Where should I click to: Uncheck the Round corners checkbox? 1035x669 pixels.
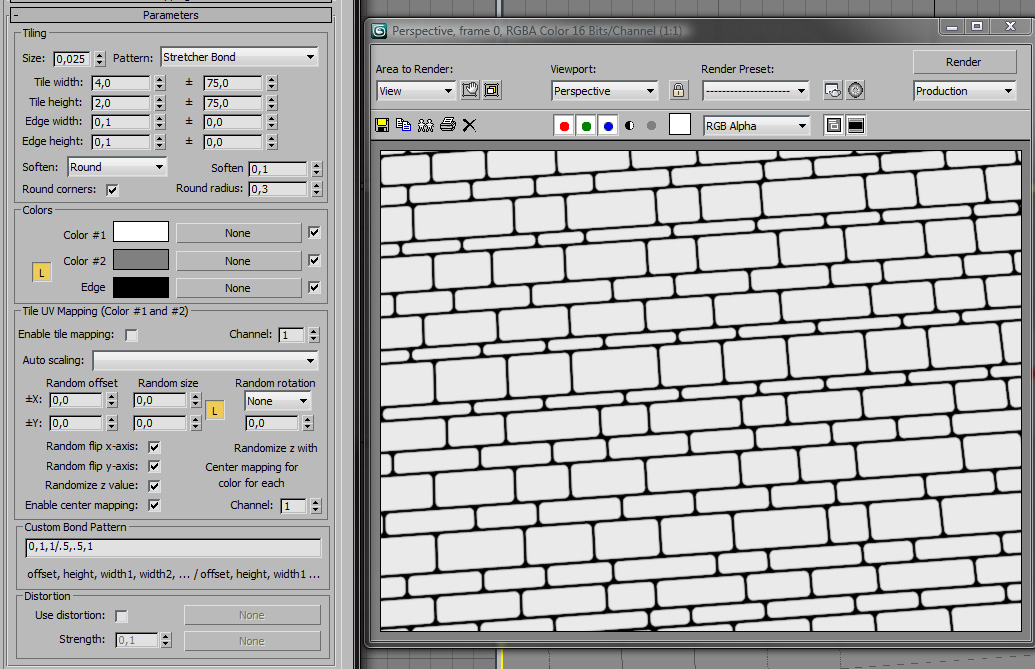click(x=112, y=190)
